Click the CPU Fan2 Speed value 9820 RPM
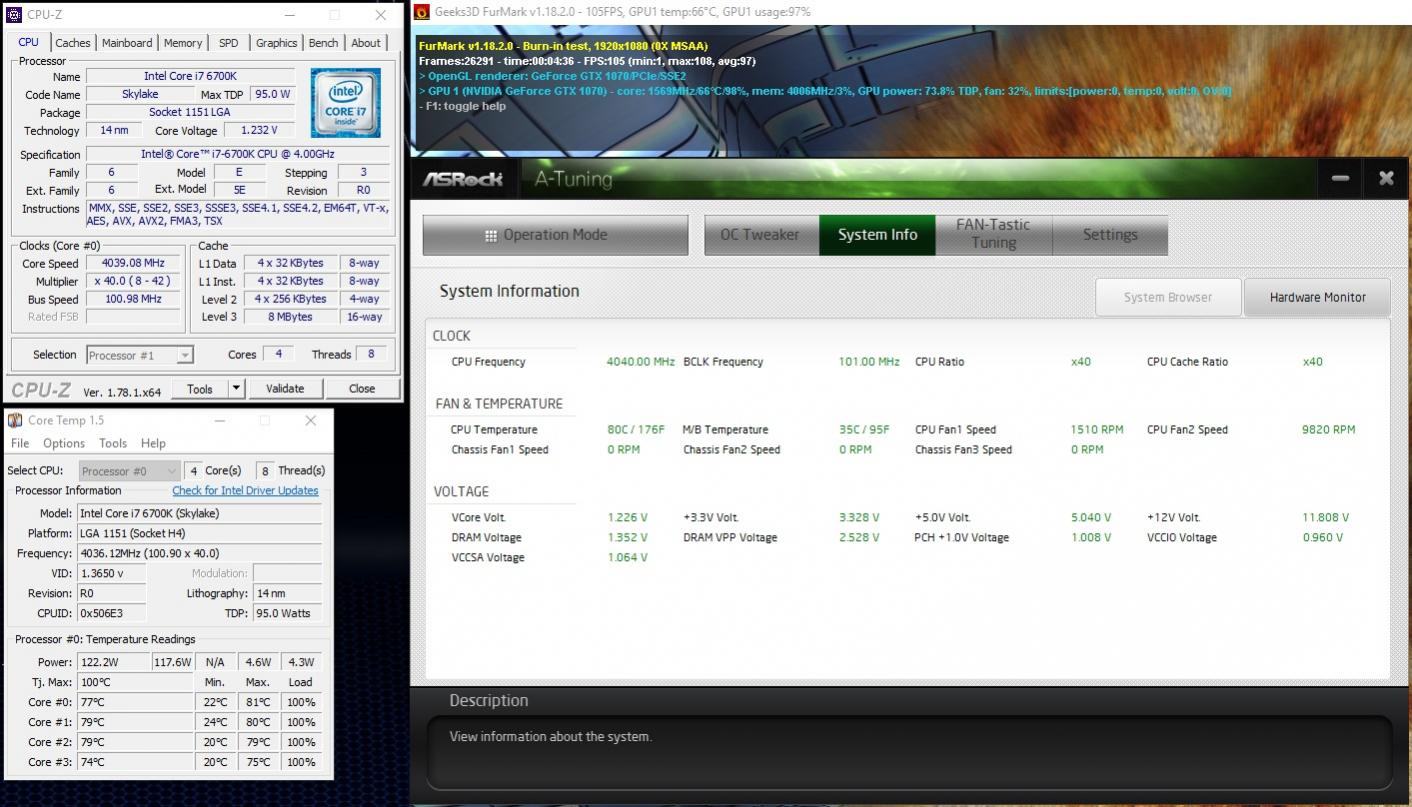This screenshot has height=807, width=1412. pos(1328,430)
